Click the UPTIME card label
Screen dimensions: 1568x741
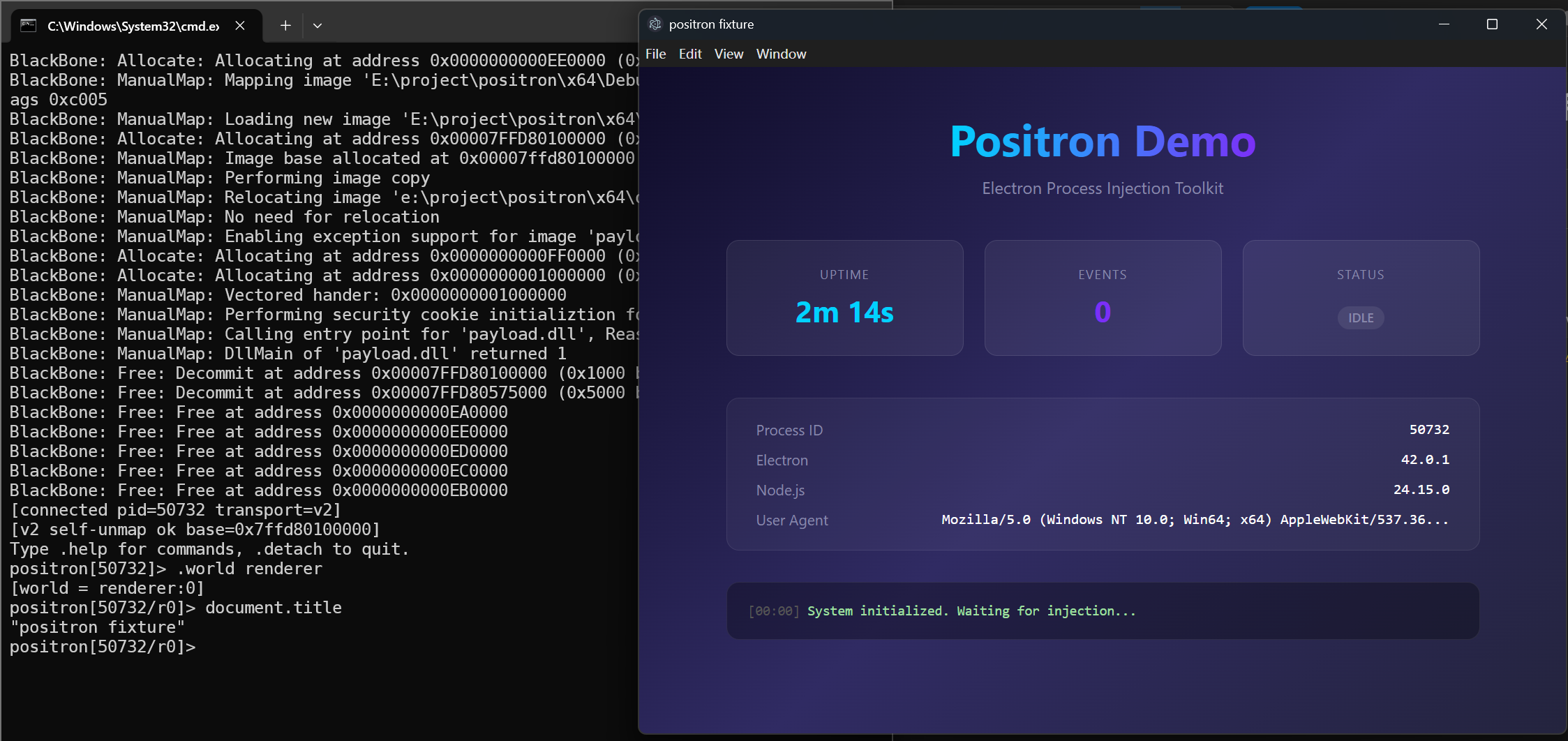point(844,275)
